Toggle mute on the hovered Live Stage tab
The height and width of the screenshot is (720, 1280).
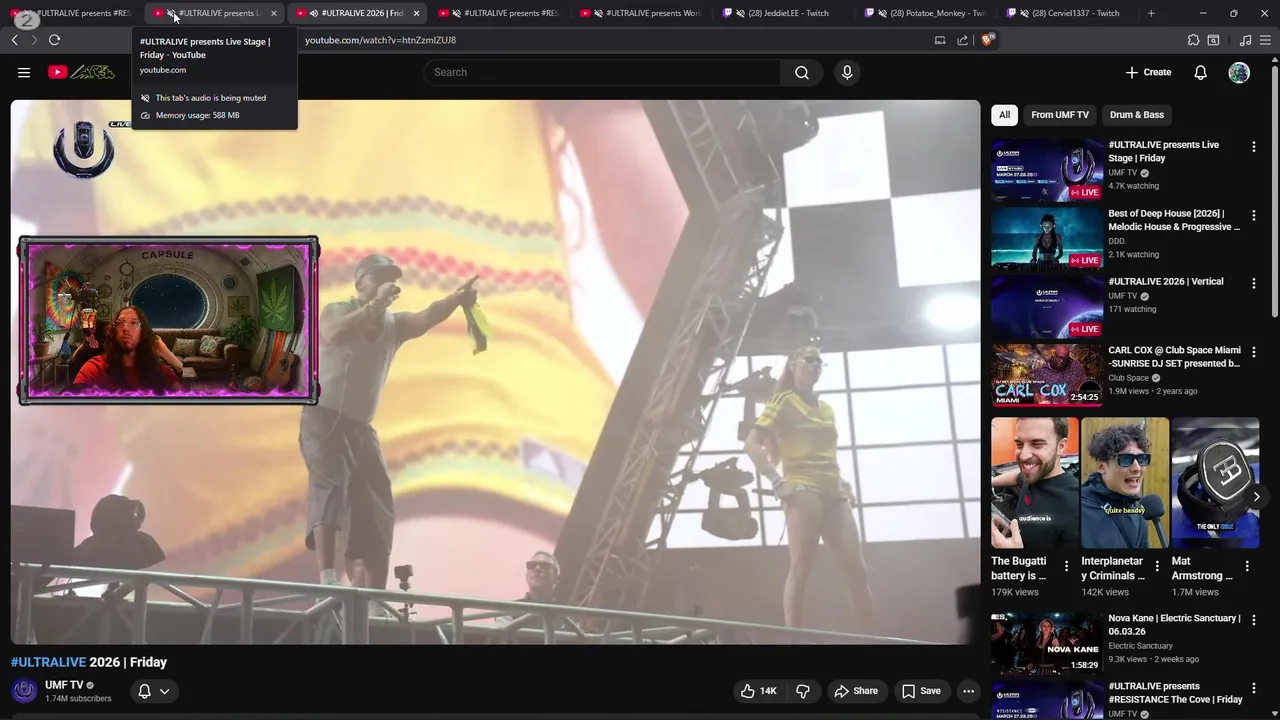(171, 13)
